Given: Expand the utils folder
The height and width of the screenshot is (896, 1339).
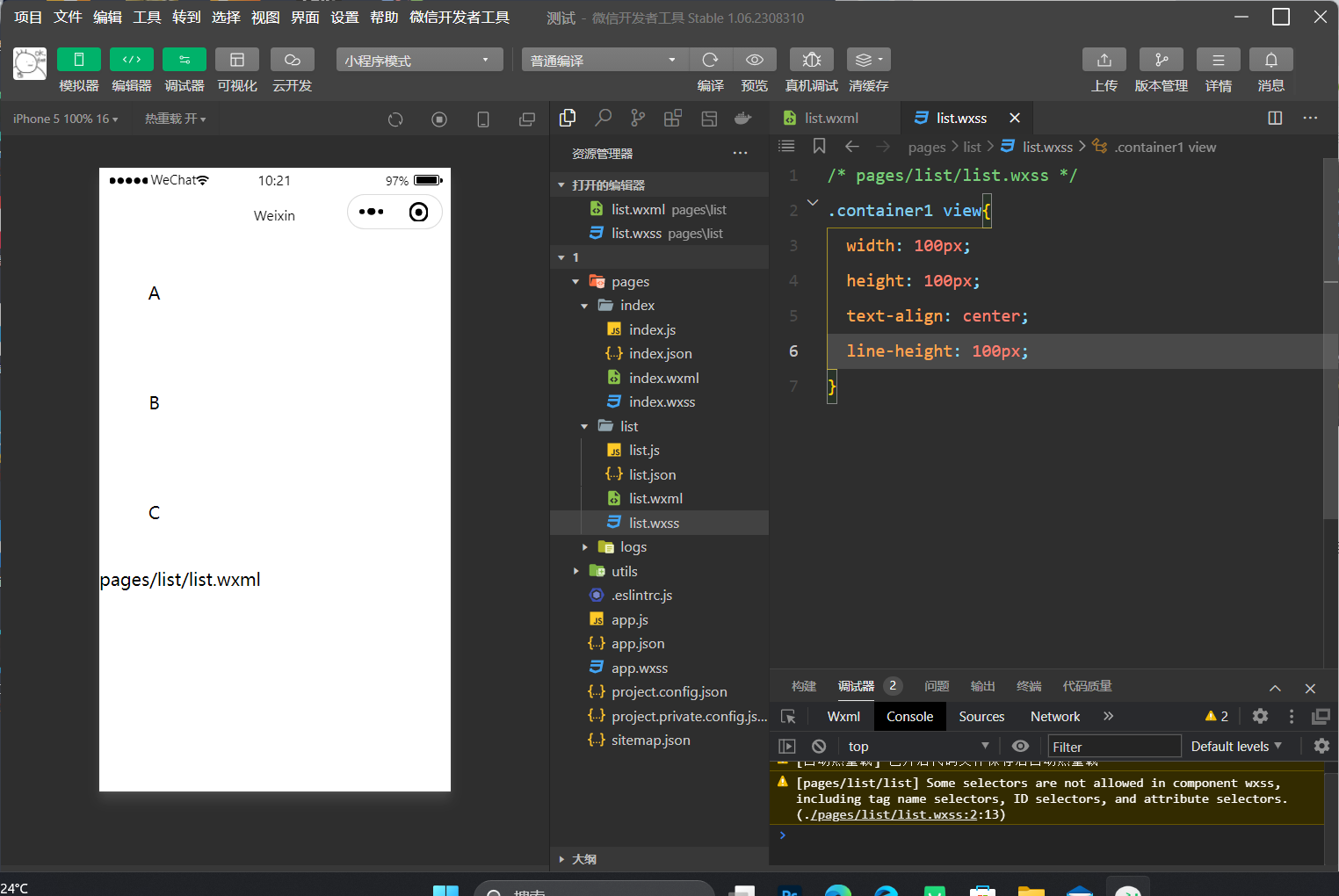Looking at the screenshot, I should (575, 571).
